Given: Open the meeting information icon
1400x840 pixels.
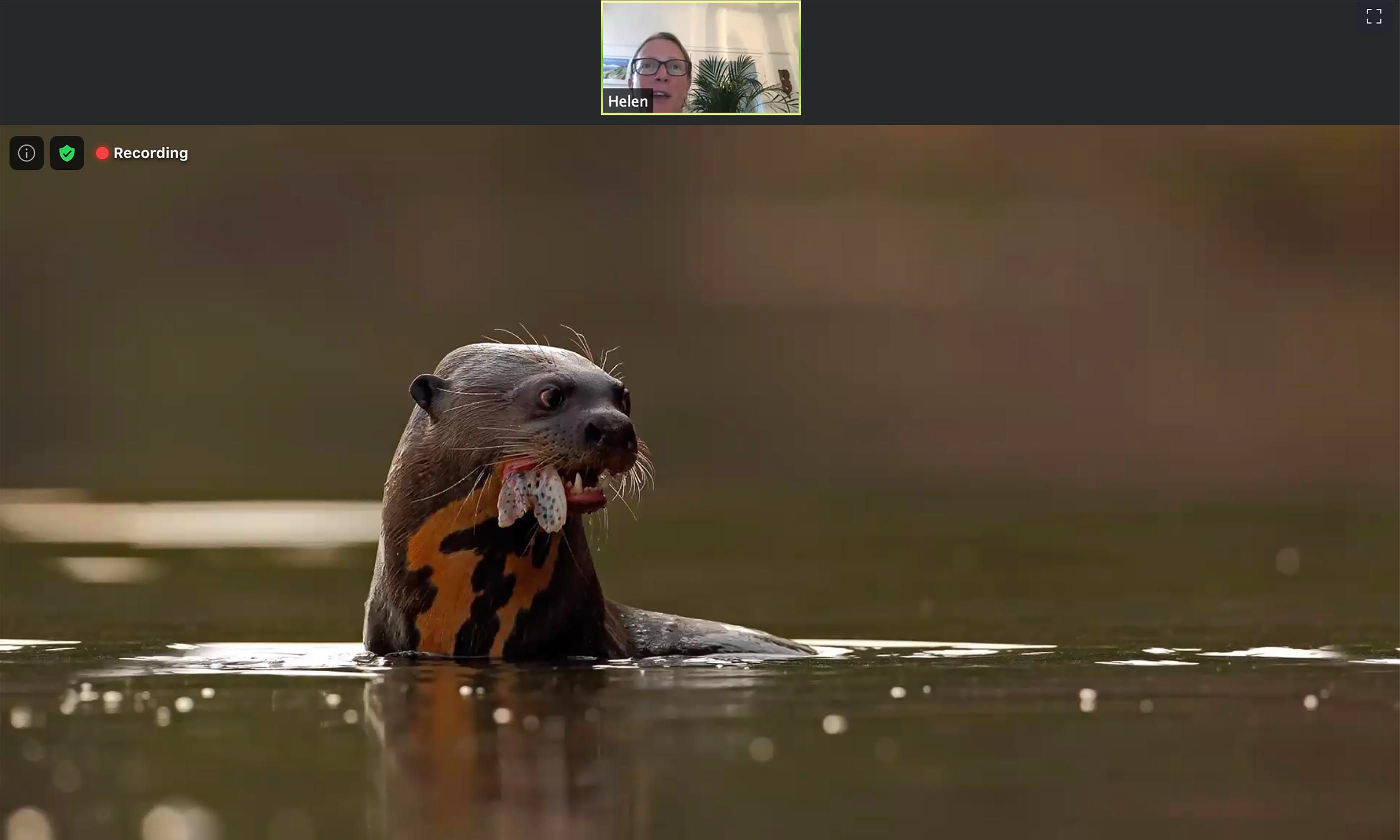Looking at the screenshot, I should [x=26, y=153].
